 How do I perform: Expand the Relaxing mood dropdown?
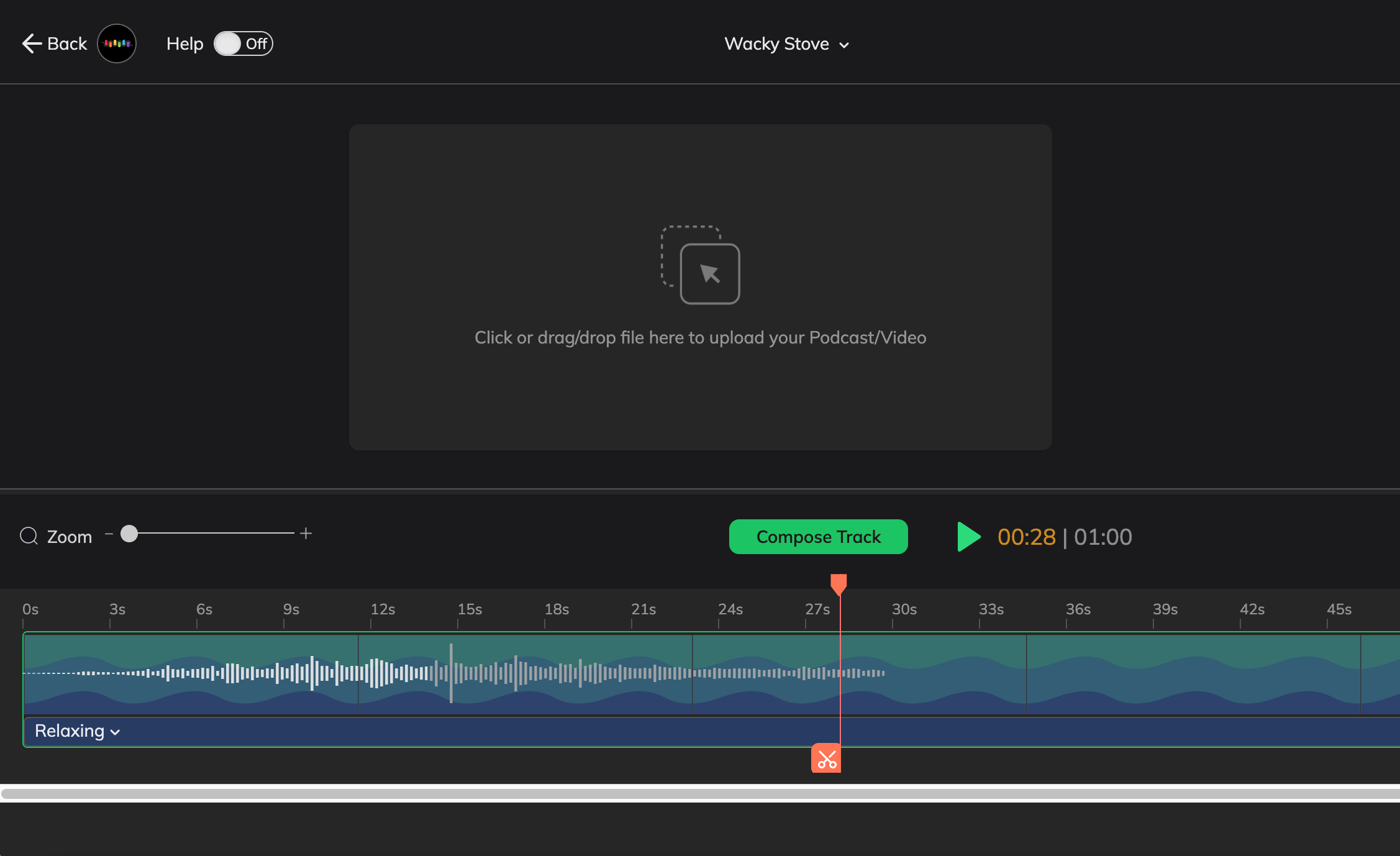coord(77,731)
